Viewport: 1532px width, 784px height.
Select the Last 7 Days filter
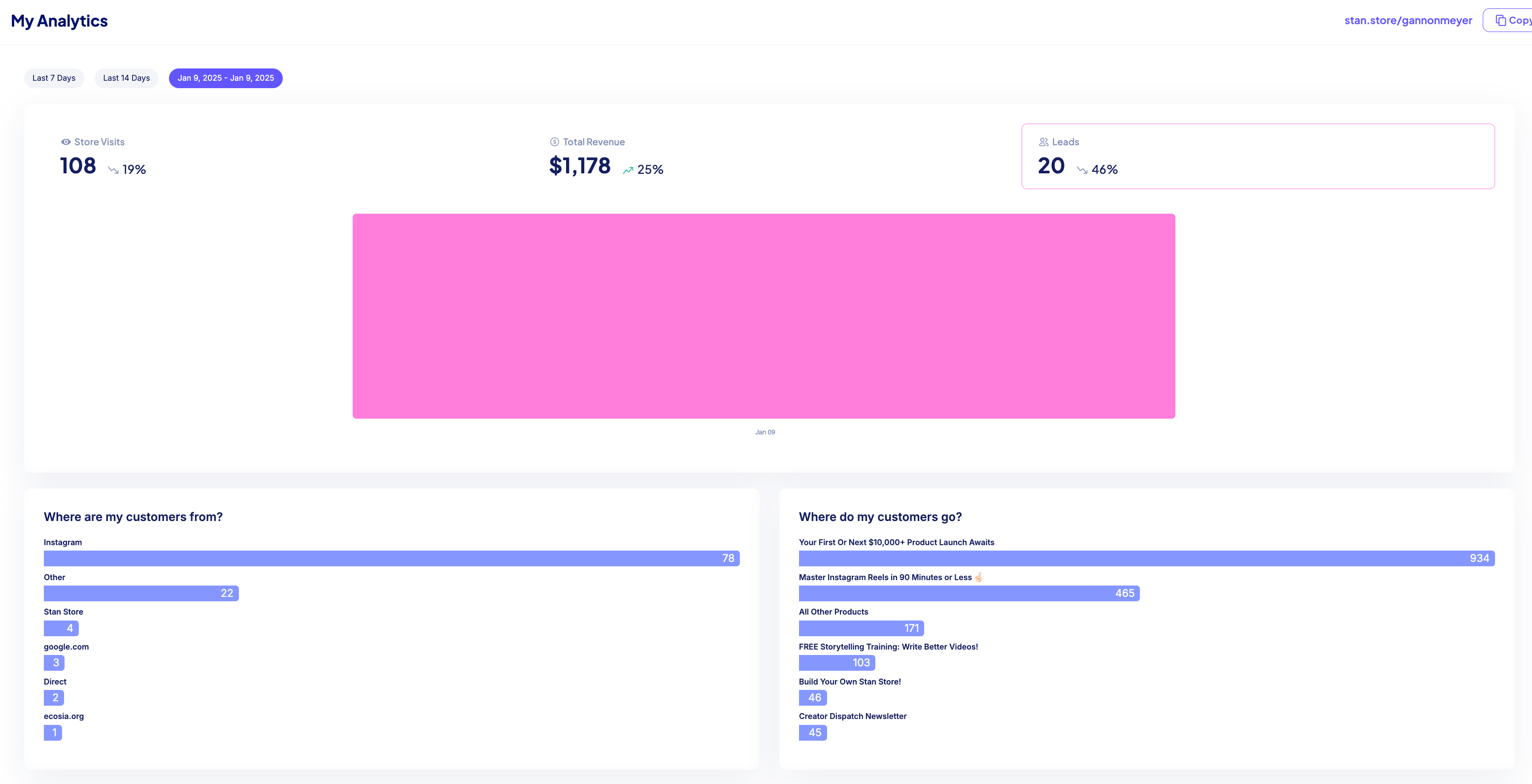54,78
